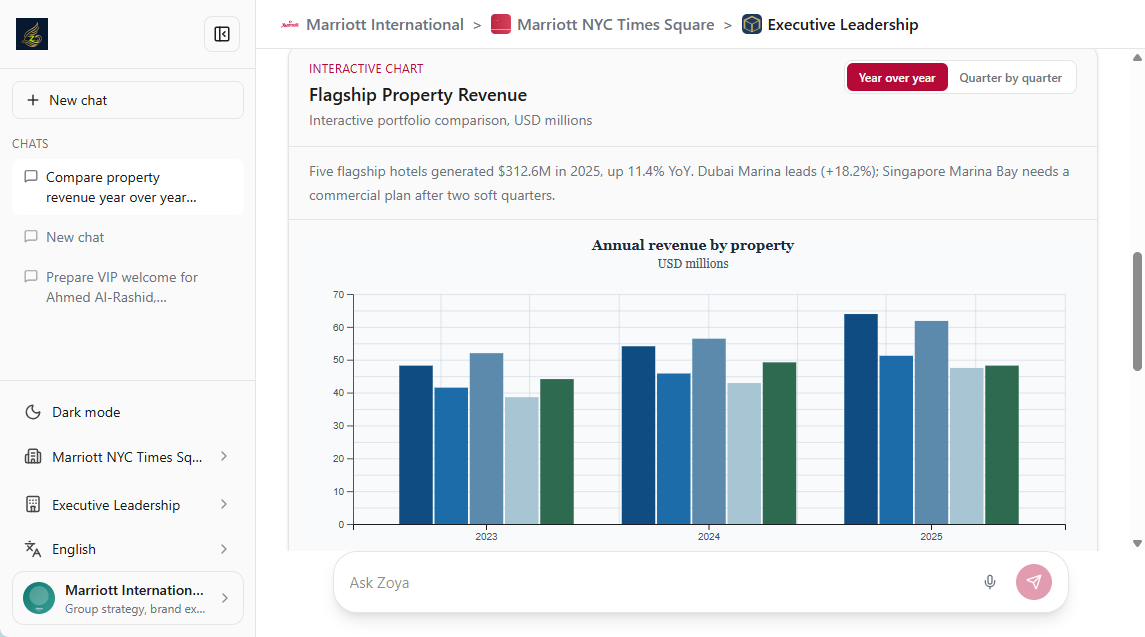Screen dimensions: 1145x637
Task: Click red property icon in breadcrumb
Action: point(501,25)
